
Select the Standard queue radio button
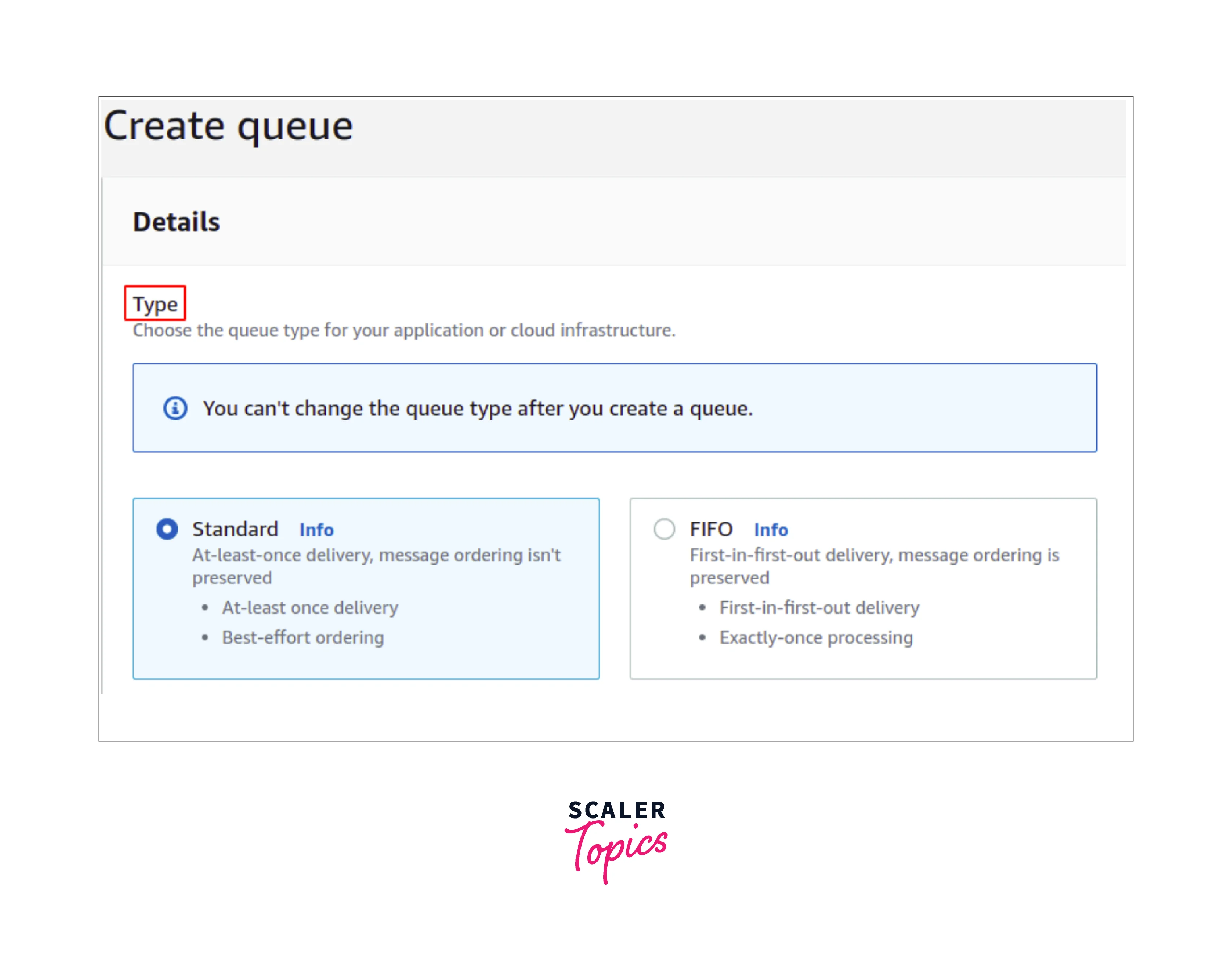(x=167, y=529)
